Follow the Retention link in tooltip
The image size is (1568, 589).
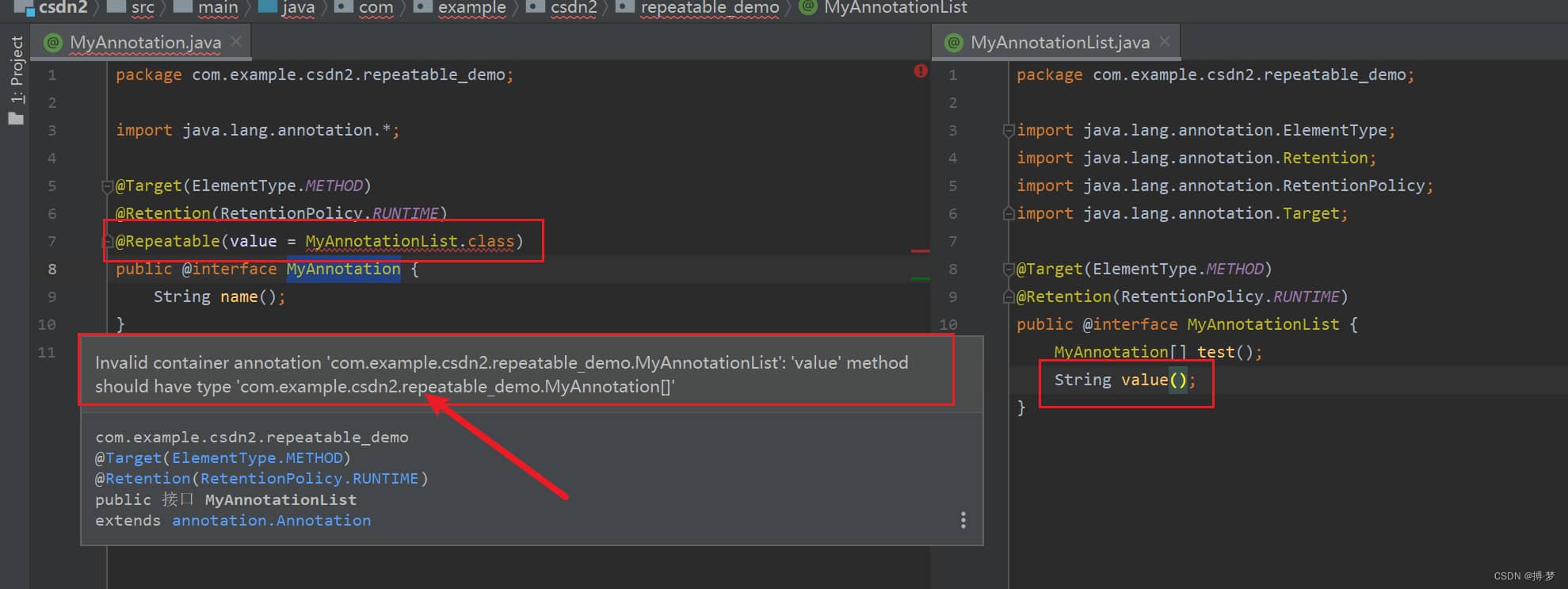(147, 478)
